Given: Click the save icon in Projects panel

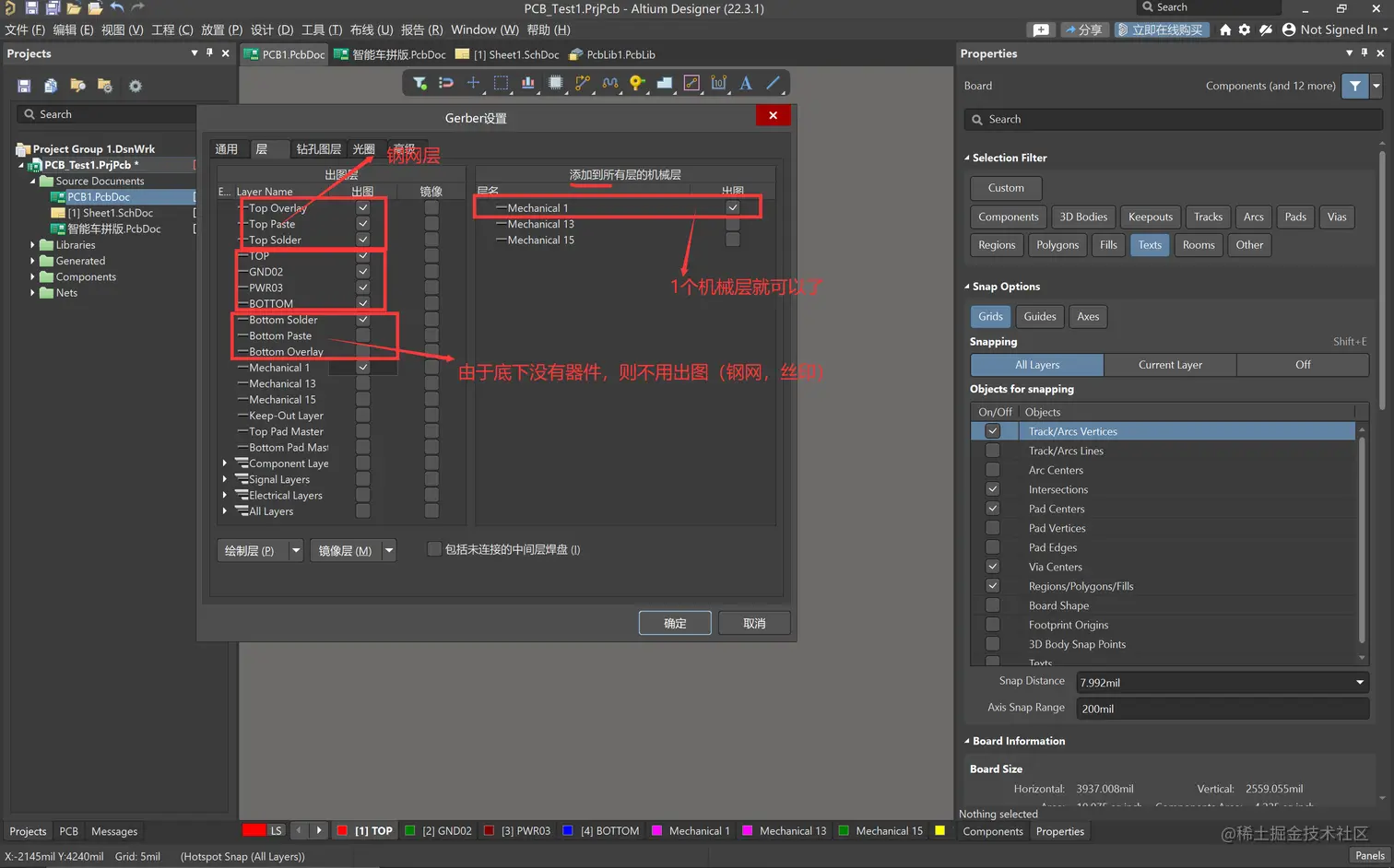Looking at the screenshot, I should click(x=24, y=86).
